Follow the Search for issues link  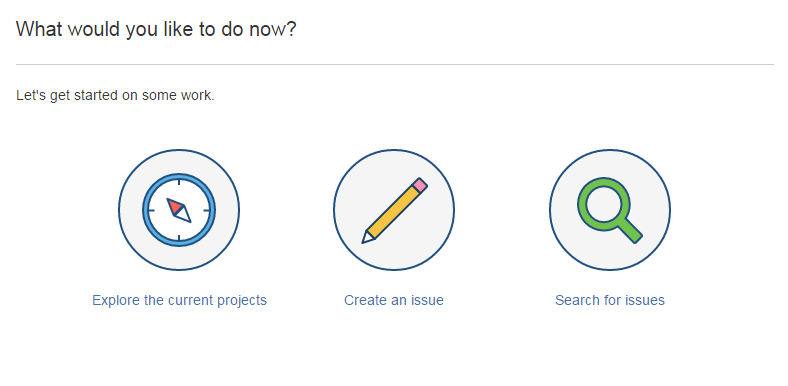[610, 300]
